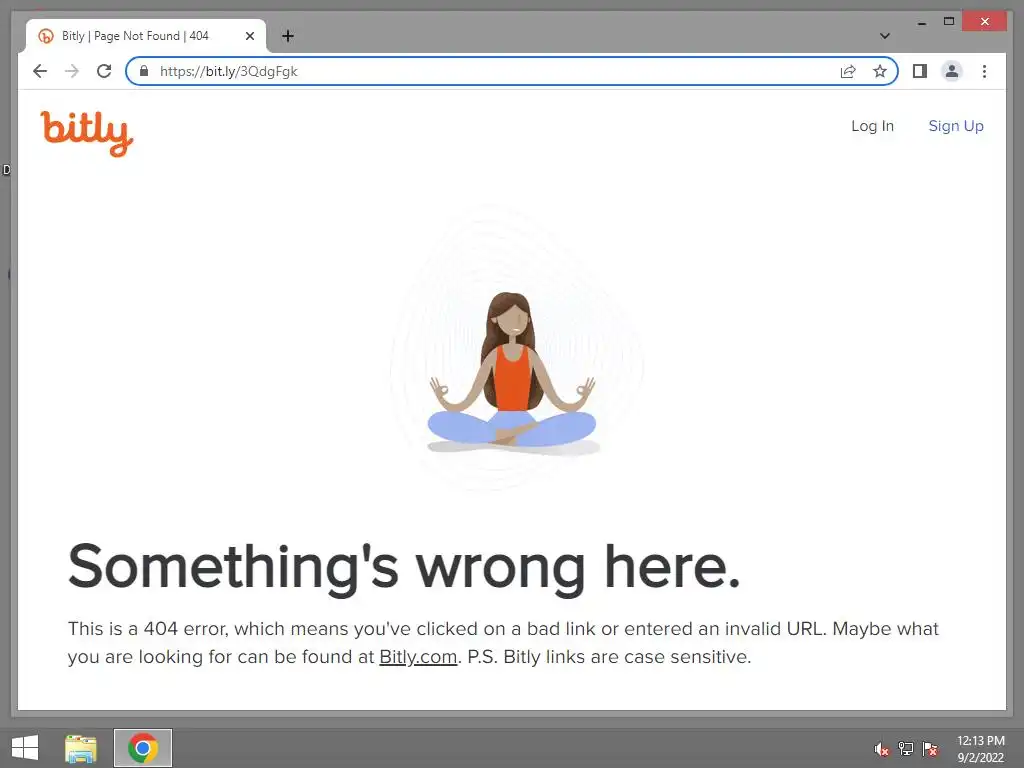Click the Chrome taskbar icon

(143, 748)
